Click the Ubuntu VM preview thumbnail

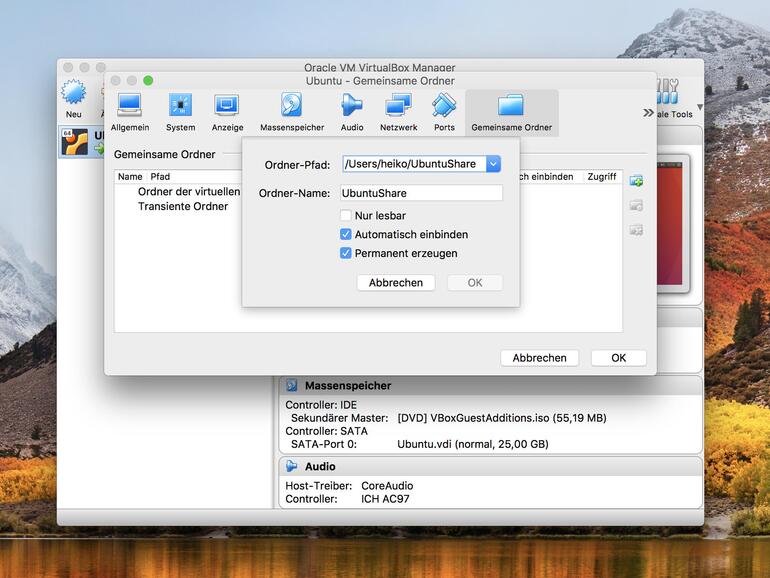(x=670, y=223)
